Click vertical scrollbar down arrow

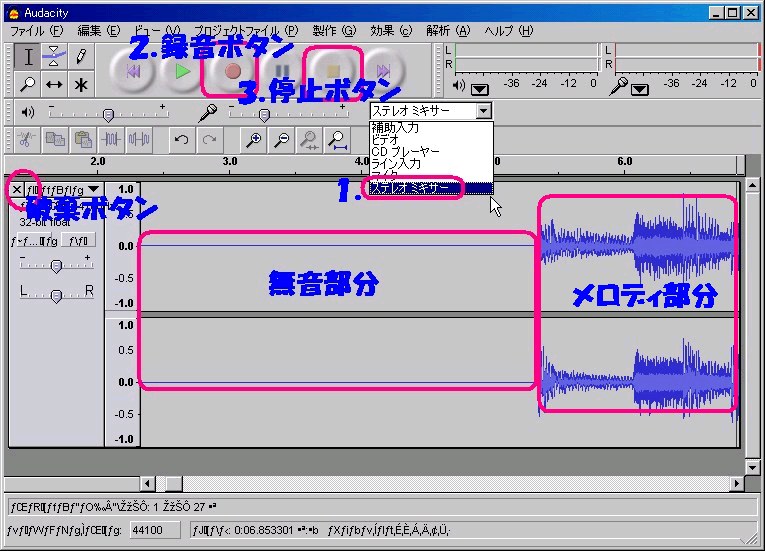tap(752, 467)
